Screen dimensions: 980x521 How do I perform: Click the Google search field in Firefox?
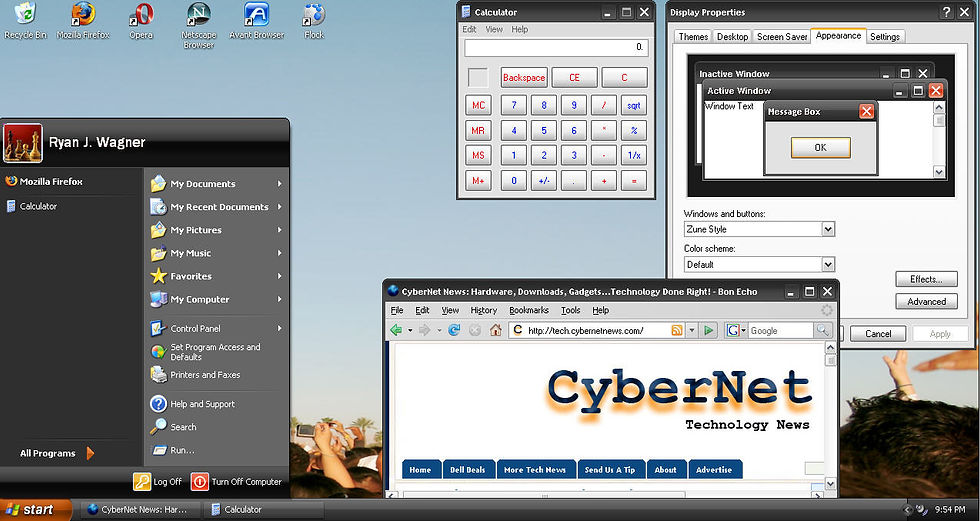click(781, 330)
